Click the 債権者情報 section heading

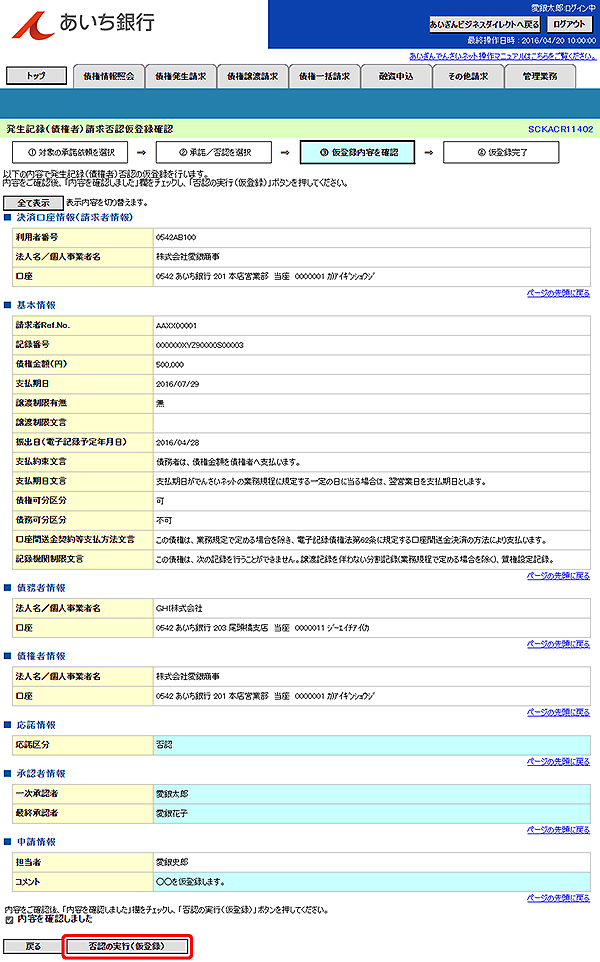tap(41, 656)
